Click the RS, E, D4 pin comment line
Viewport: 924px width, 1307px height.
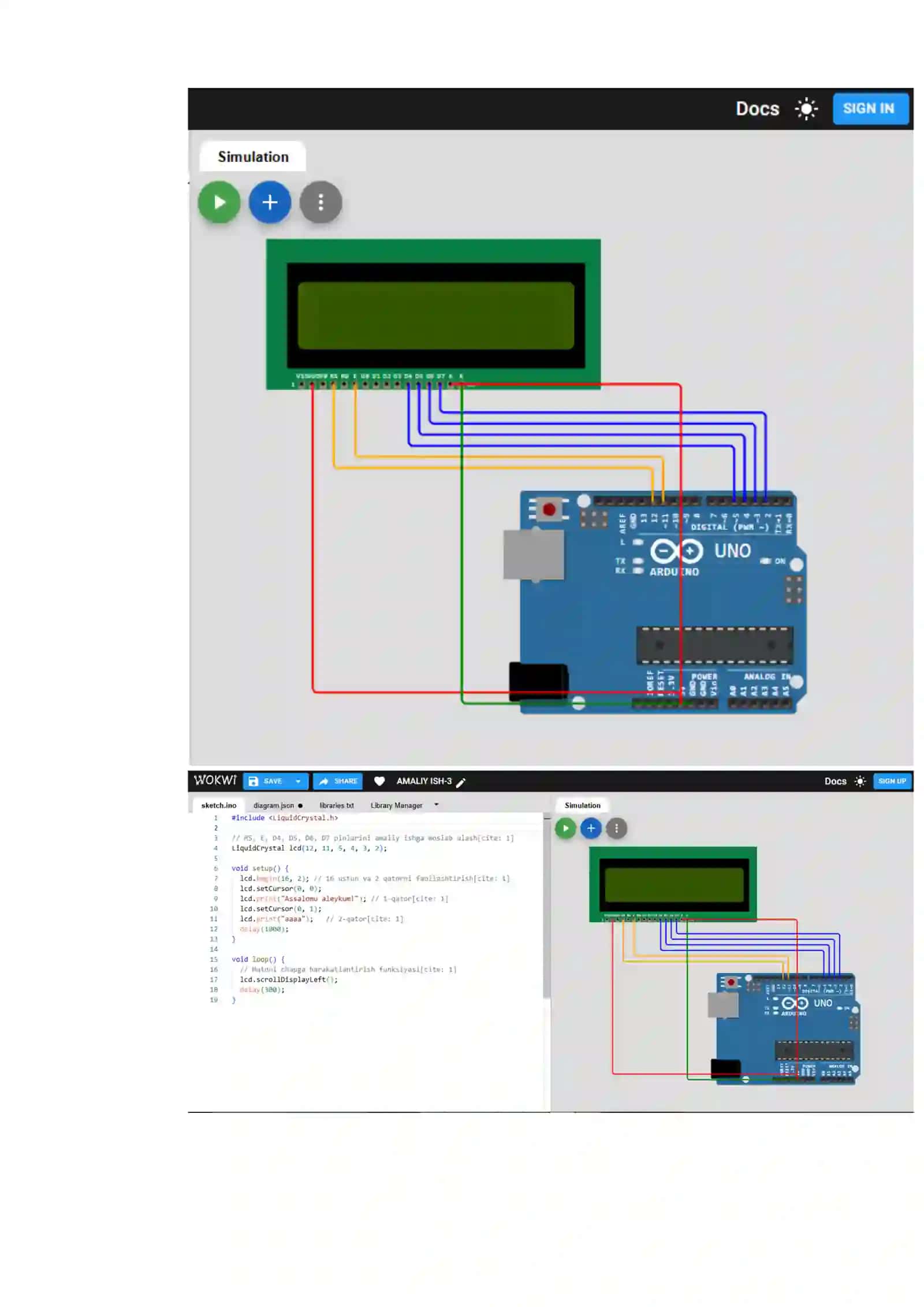(x=372, y=838)
